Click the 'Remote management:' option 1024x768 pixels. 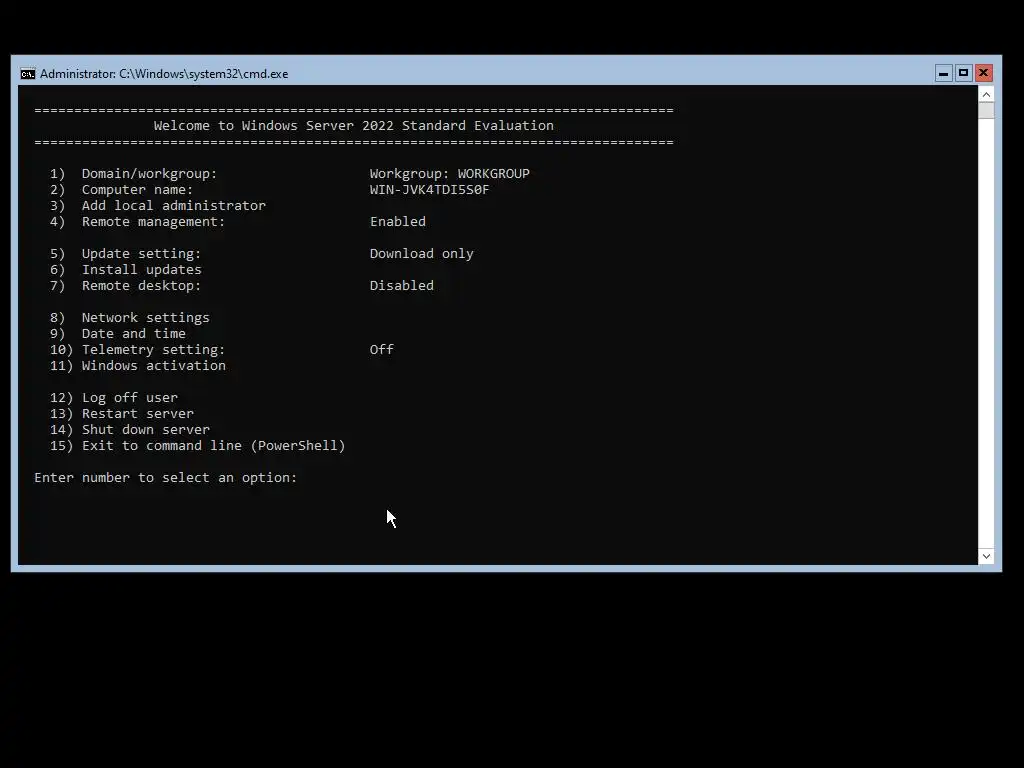pyautogui.click(x=137, y=221)
